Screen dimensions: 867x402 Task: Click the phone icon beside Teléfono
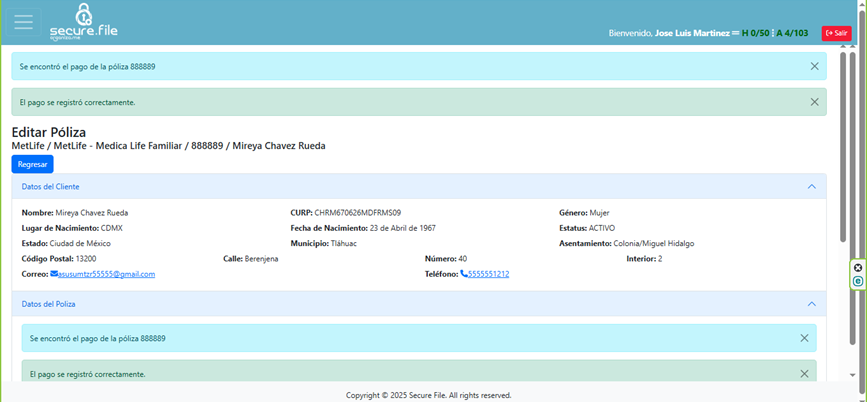(x=464, y=274)
